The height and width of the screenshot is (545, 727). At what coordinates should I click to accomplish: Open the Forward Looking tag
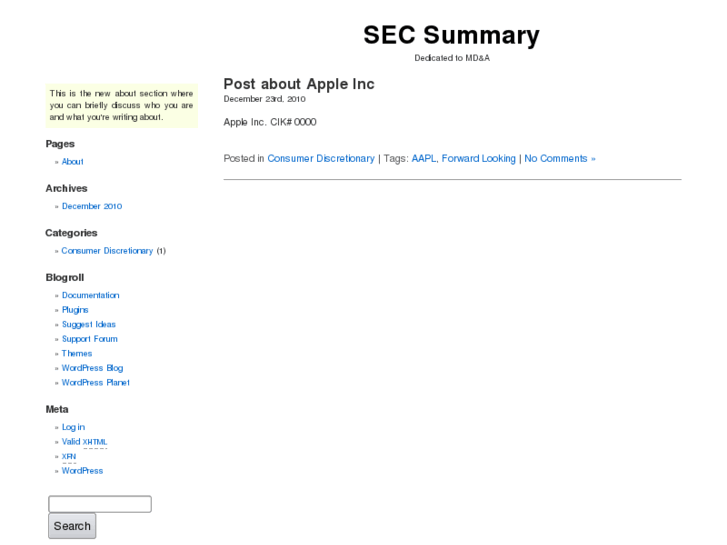tap(479, 158)
